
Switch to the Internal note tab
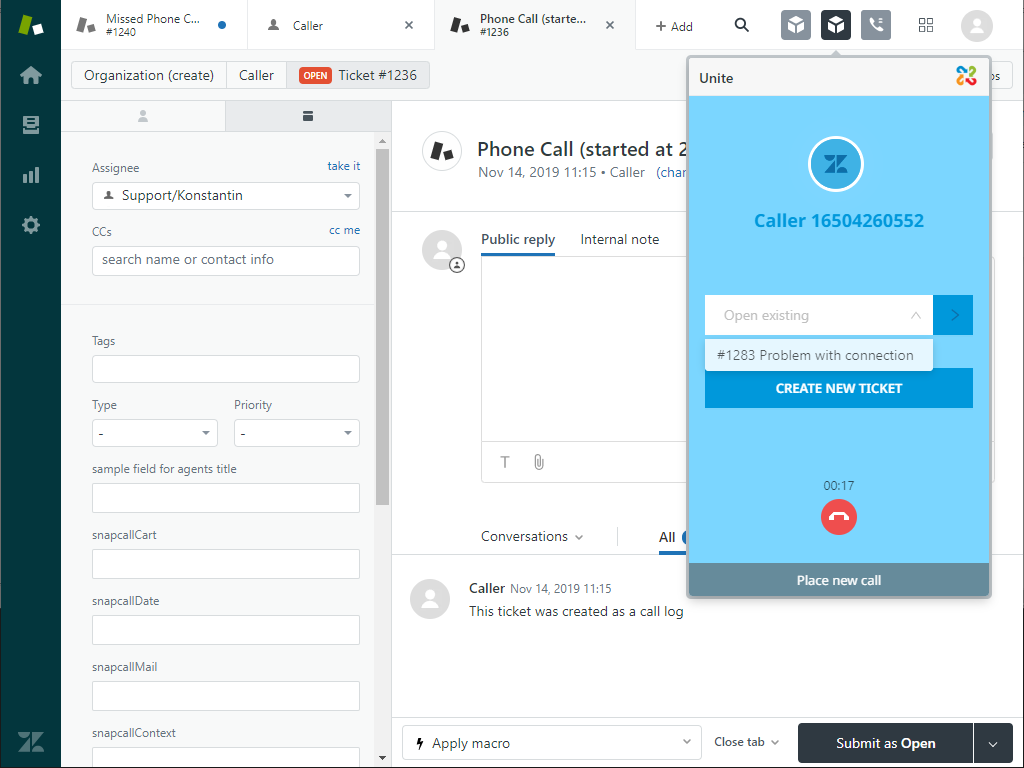619,240
